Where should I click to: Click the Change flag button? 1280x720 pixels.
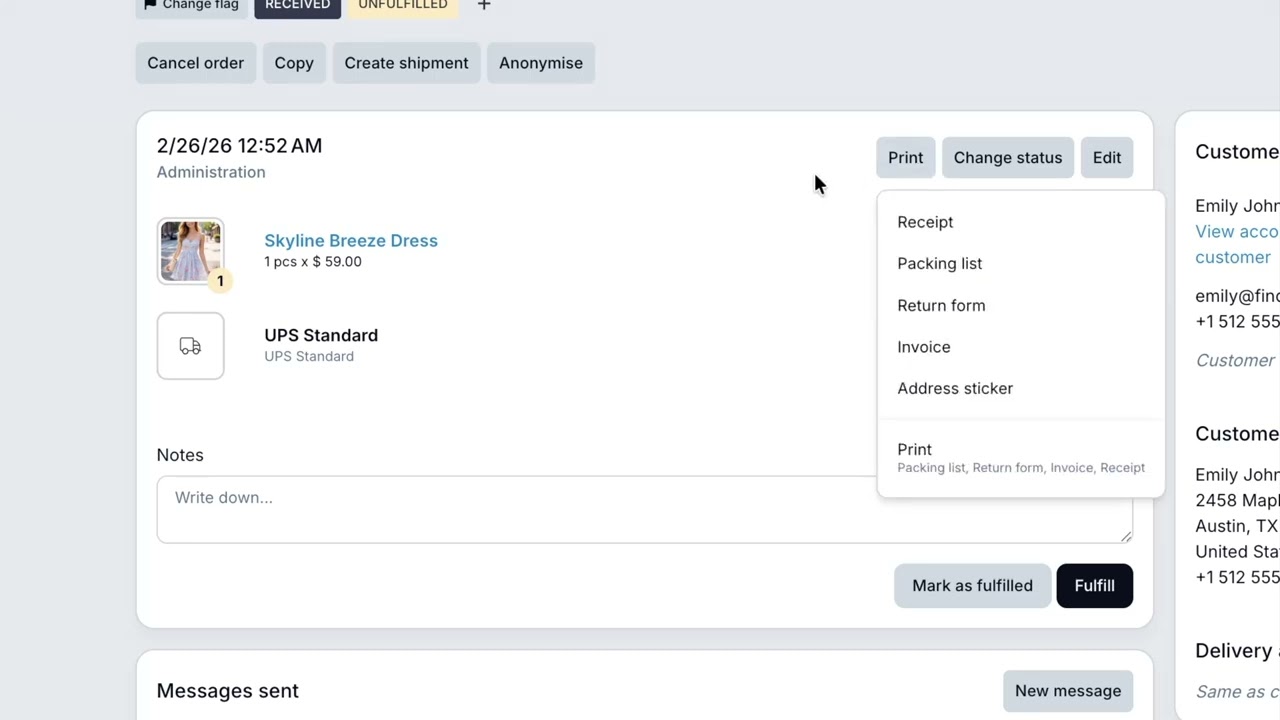click(x=192, y=6)
